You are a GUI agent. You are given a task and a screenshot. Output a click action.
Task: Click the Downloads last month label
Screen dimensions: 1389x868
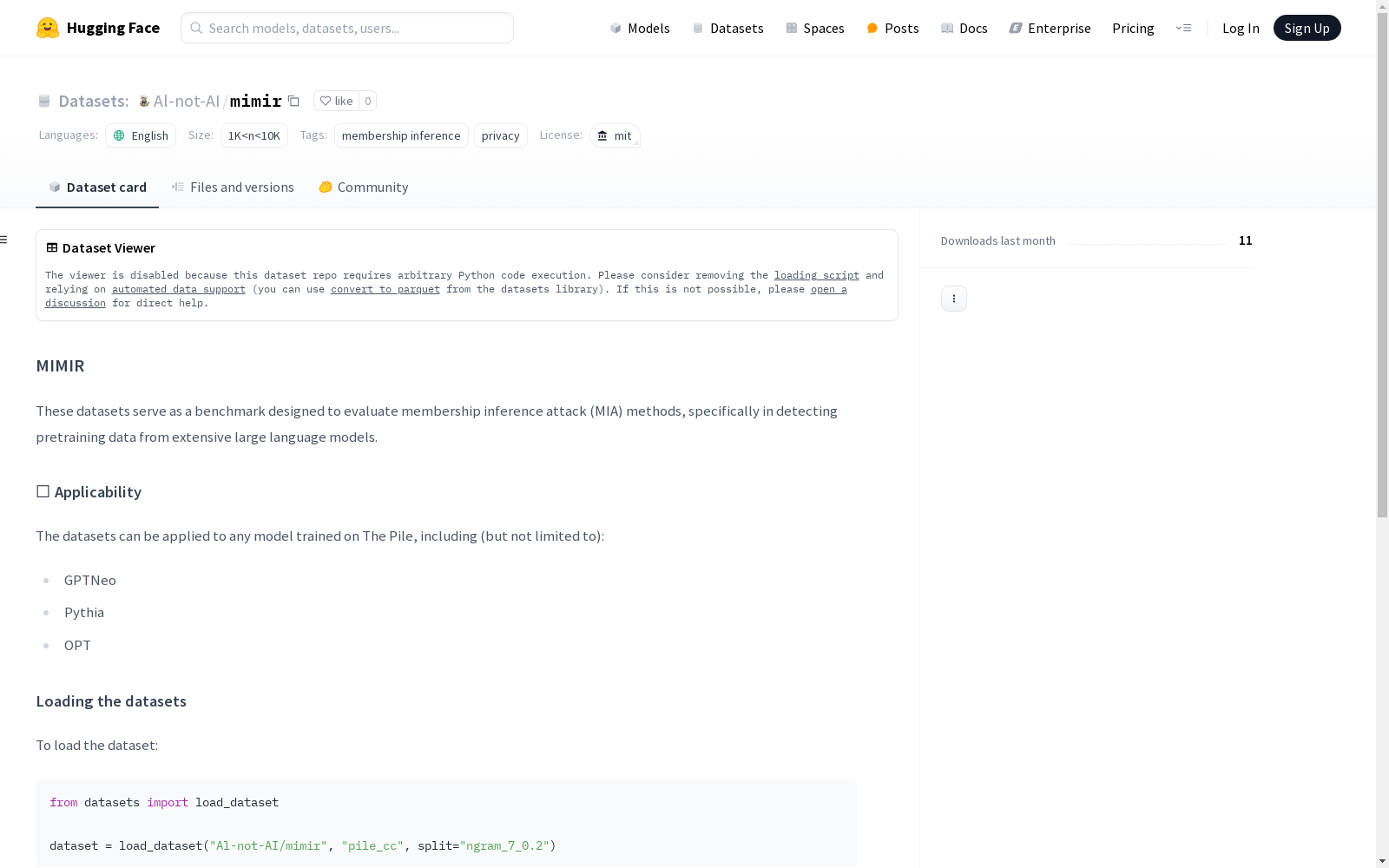pos(998,240)
